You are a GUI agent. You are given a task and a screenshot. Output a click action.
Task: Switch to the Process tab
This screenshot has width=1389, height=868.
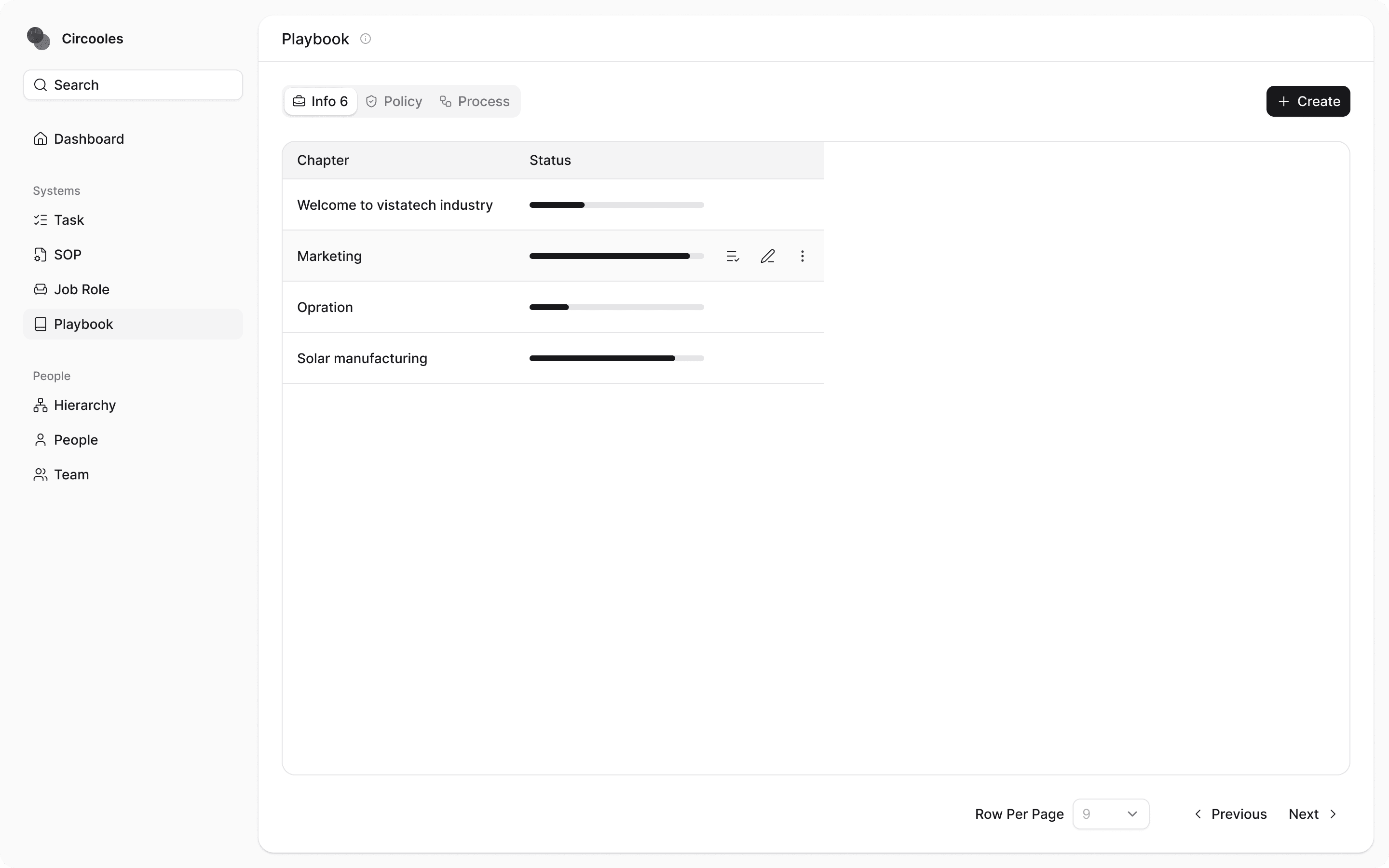point(475,102)
